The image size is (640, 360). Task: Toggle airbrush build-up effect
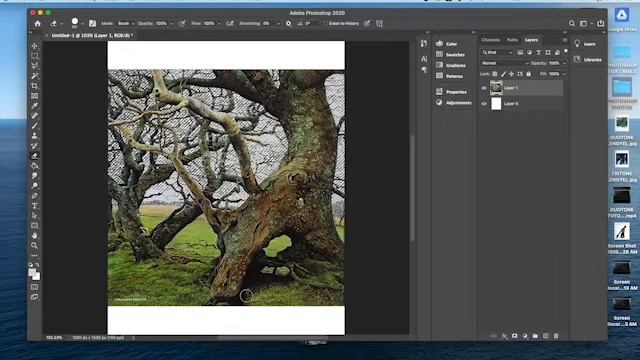(x=230, y=24)
